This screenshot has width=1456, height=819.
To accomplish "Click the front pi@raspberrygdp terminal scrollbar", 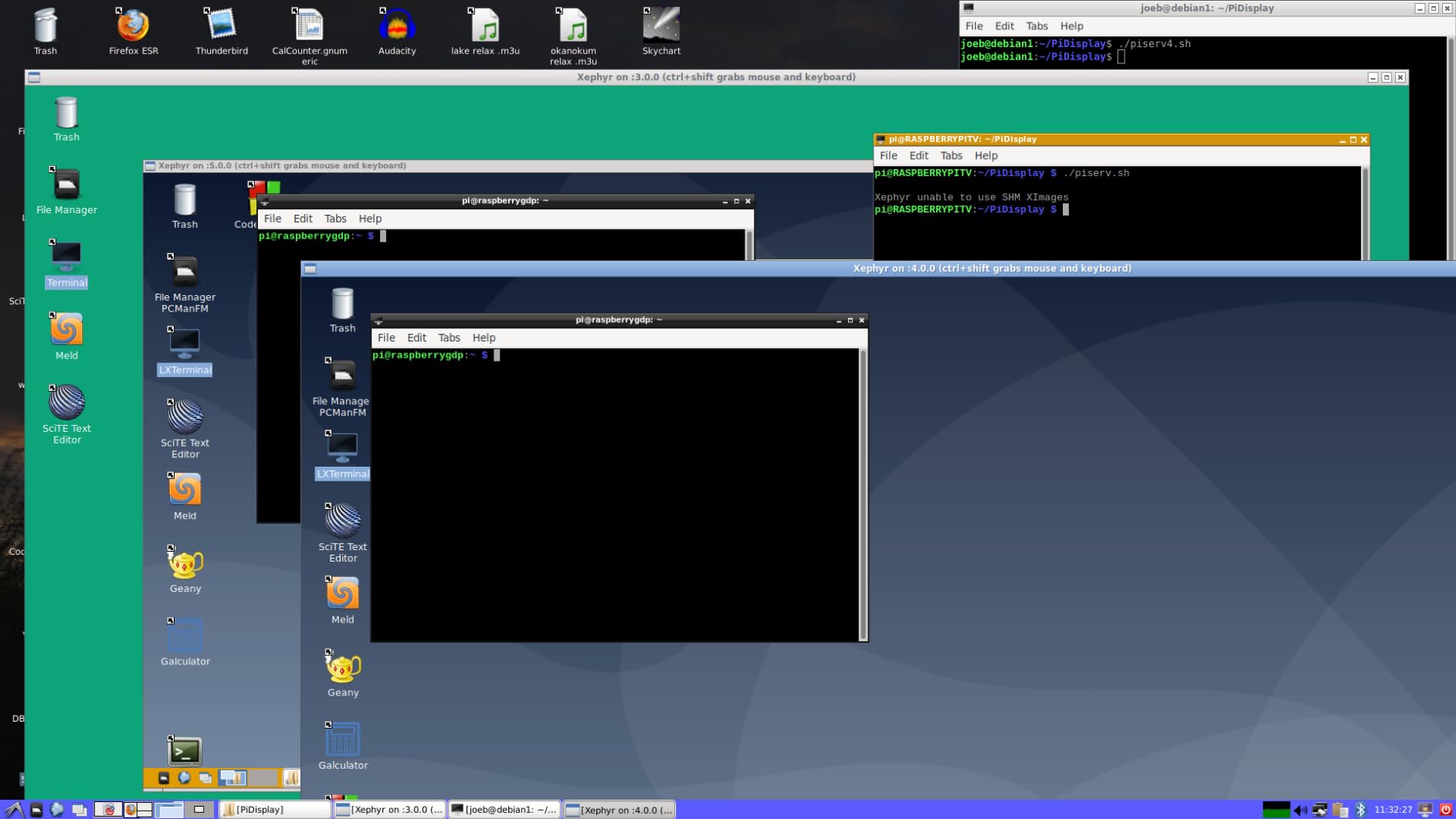I will tap(863, 494).
